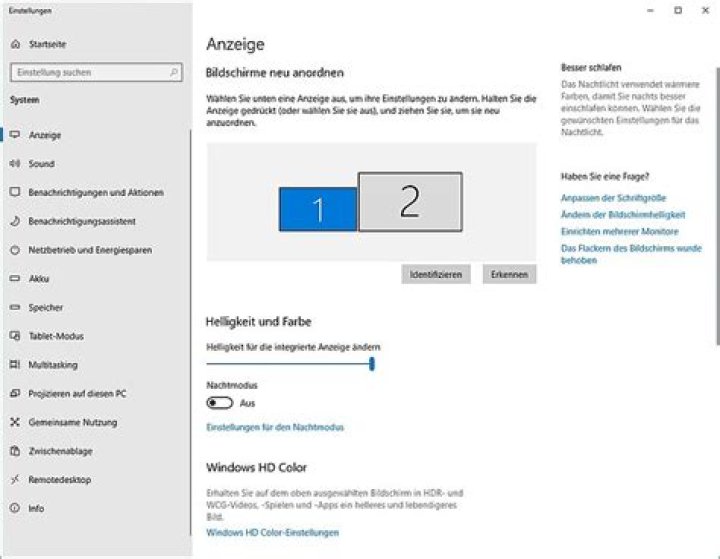Open Benachrichtigungen und Aktionen via its icon

point(15,192)
